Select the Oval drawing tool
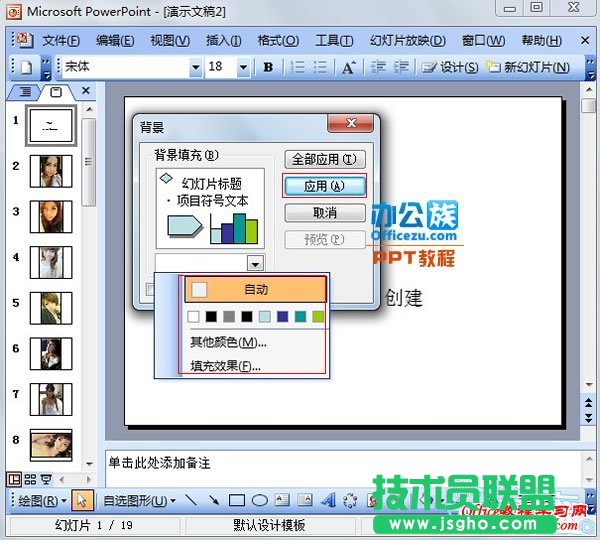The image size is (600, 540). [x=260, y=500]
